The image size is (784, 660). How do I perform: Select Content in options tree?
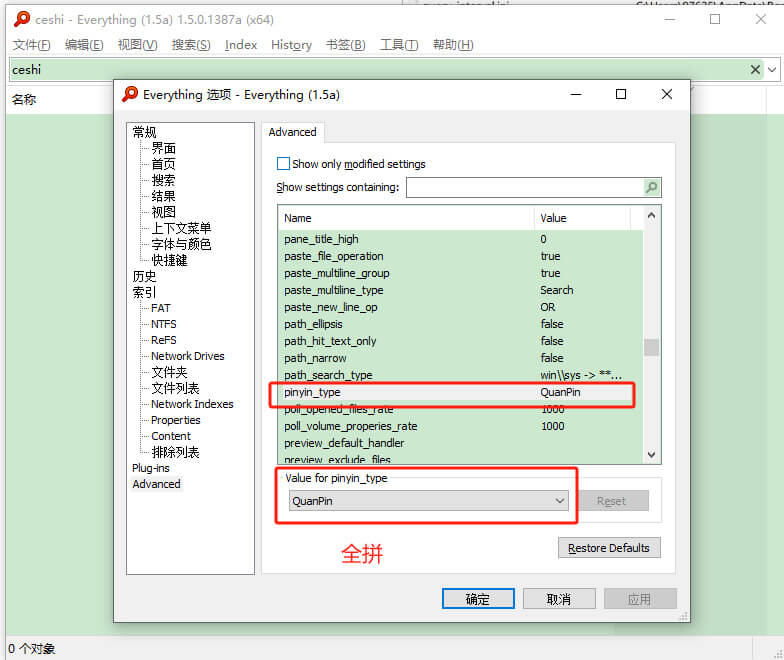171,436
